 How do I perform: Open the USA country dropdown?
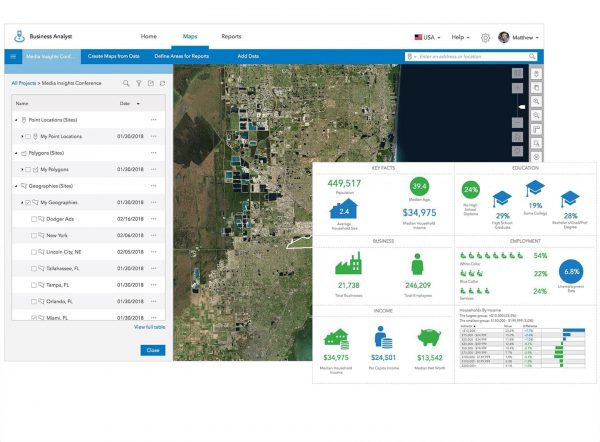coord(427,37)
